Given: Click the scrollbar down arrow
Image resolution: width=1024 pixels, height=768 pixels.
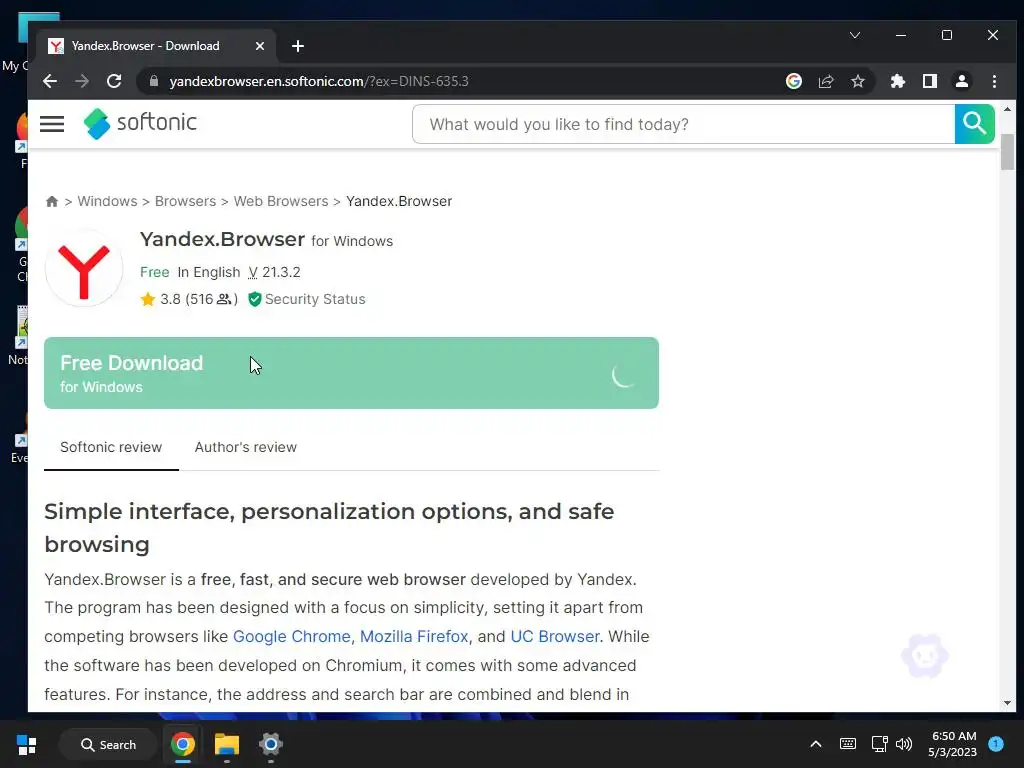Looking at the screenshot, I should [1007, 703].
